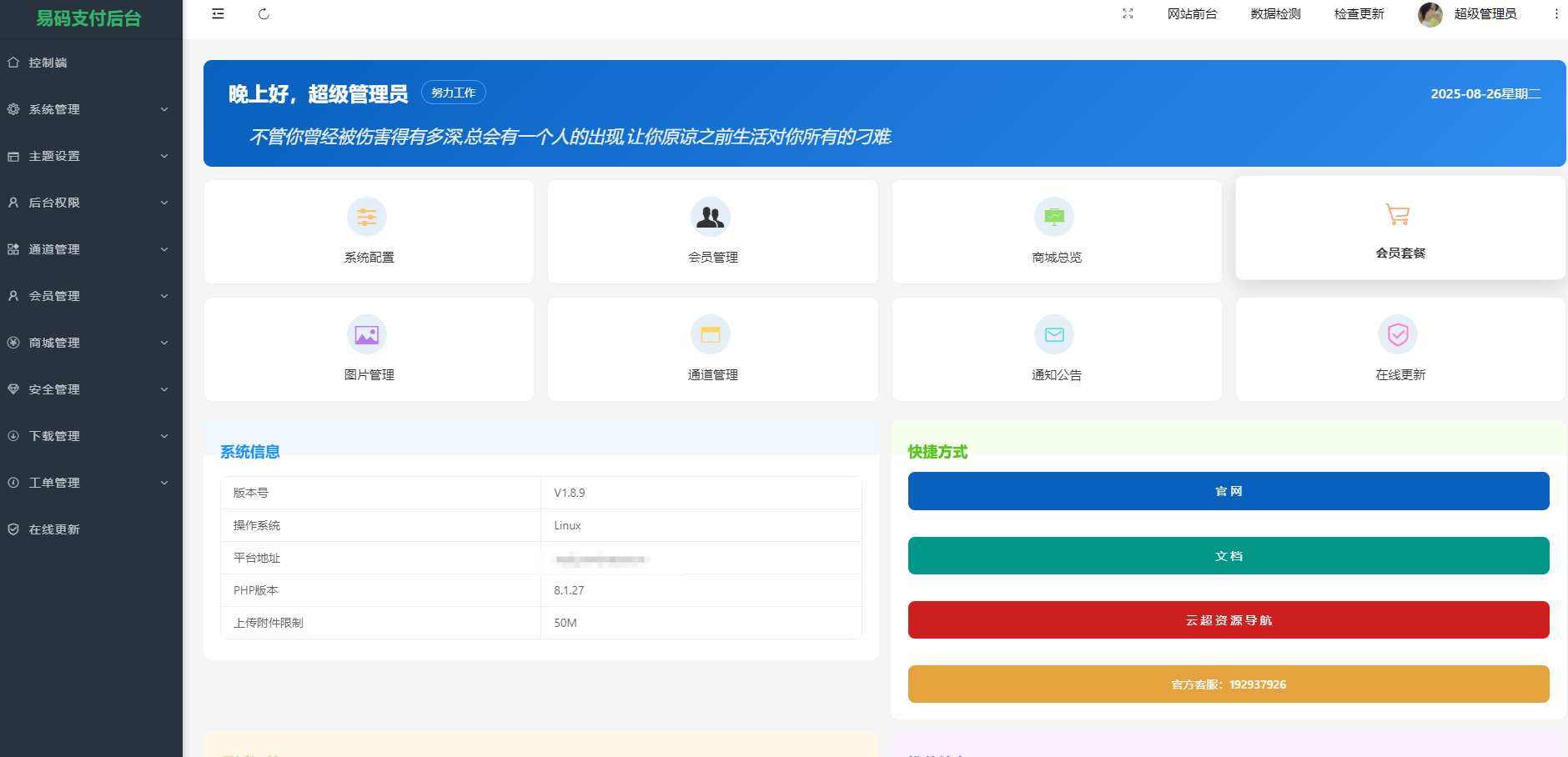Open the kebab menu at top right

coord(1555,14)
